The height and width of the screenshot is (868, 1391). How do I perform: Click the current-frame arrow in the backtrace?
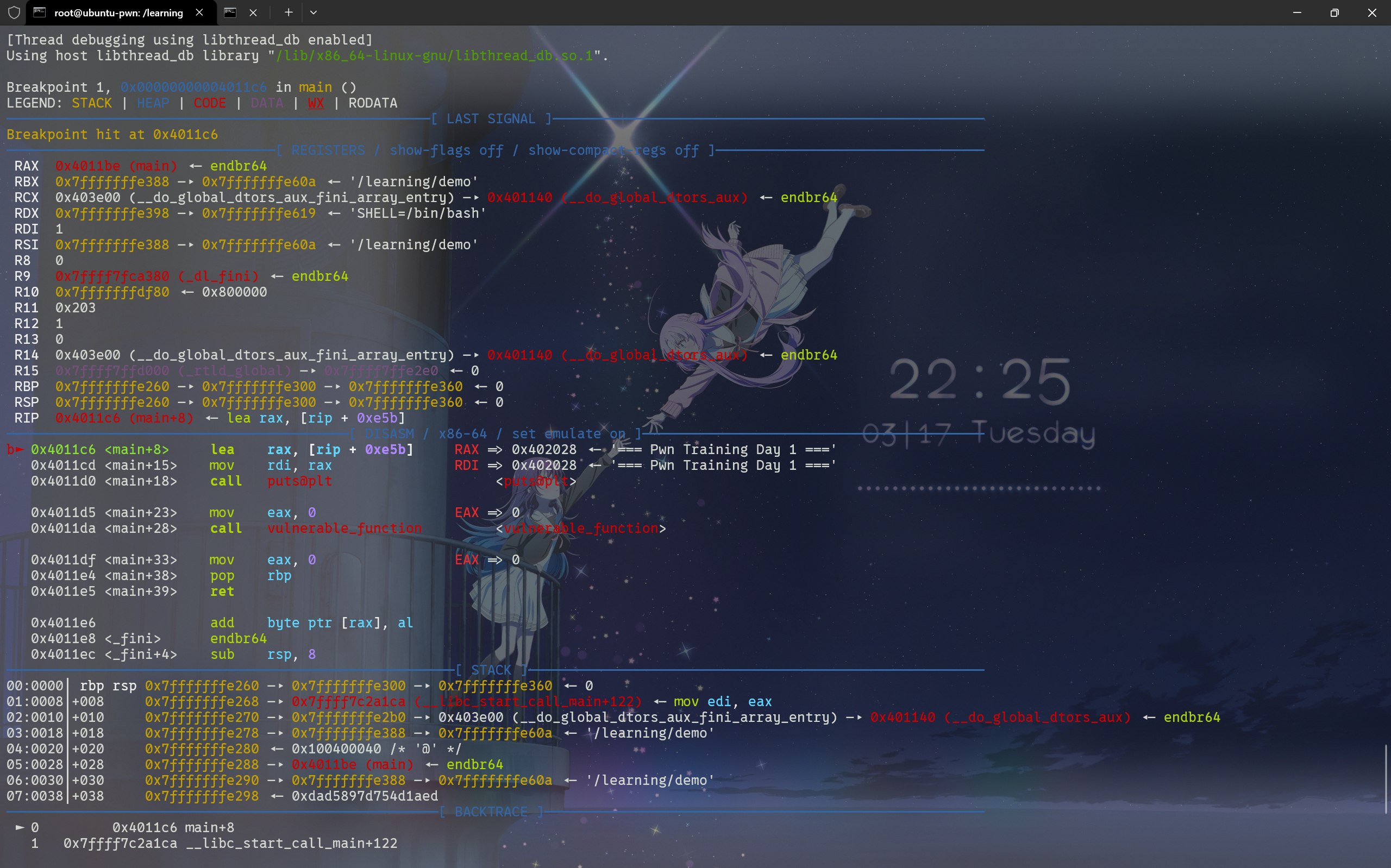(x=20, y=827)
